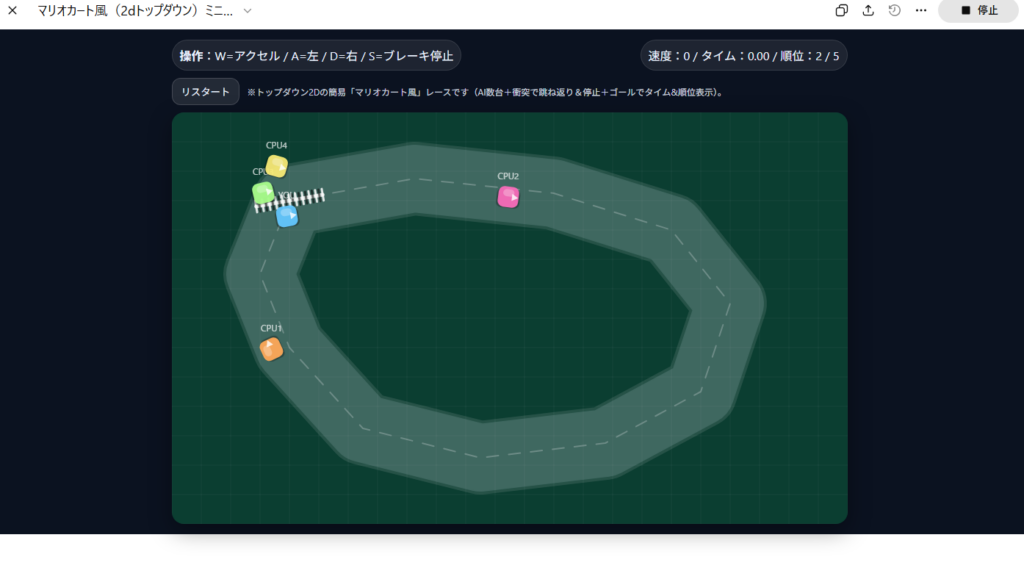Viewport: 1024px width, 568px height.
Task: Open the version history icon
Action: coord(894,10)
